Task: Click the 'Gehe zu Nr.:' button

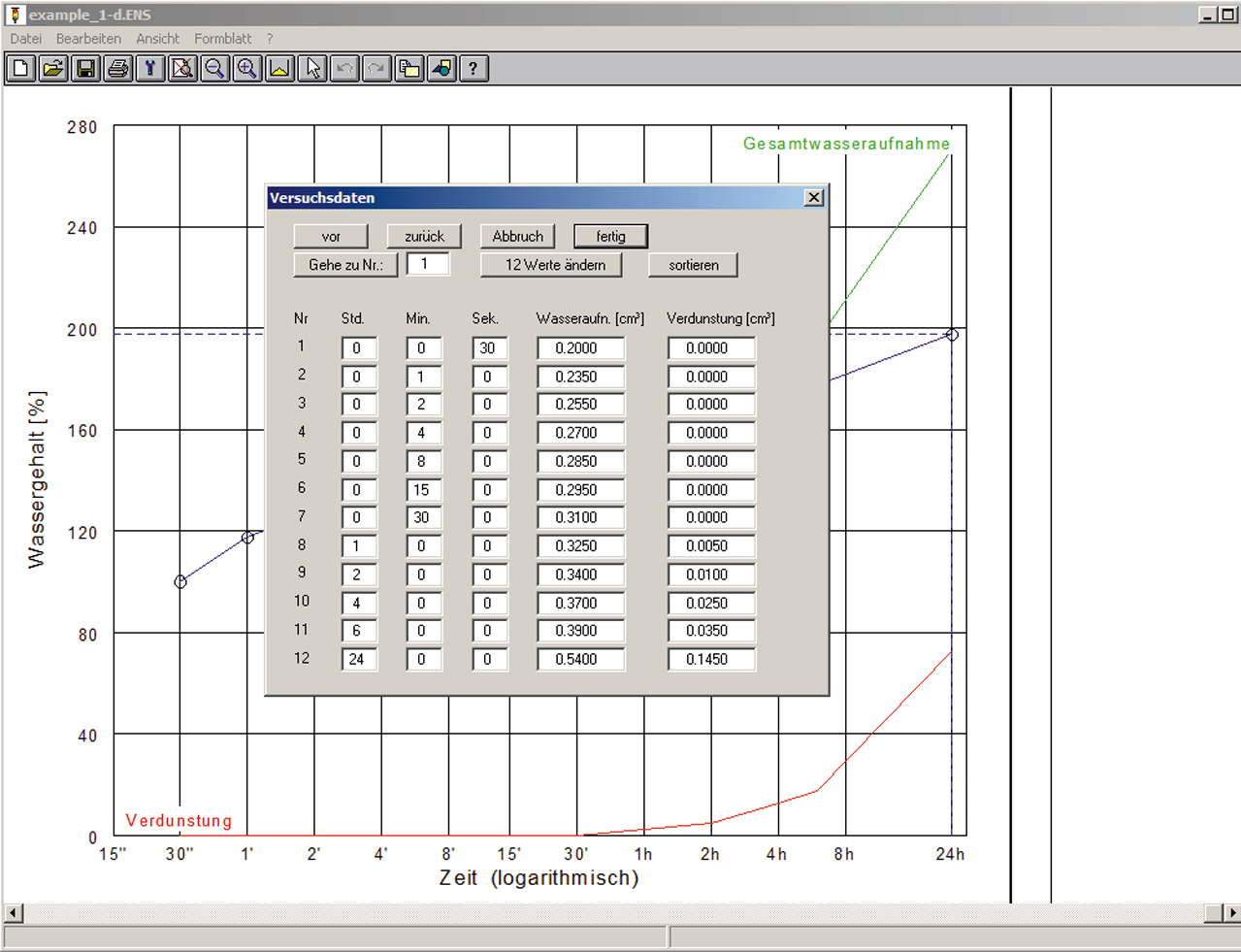Action: 345,265
